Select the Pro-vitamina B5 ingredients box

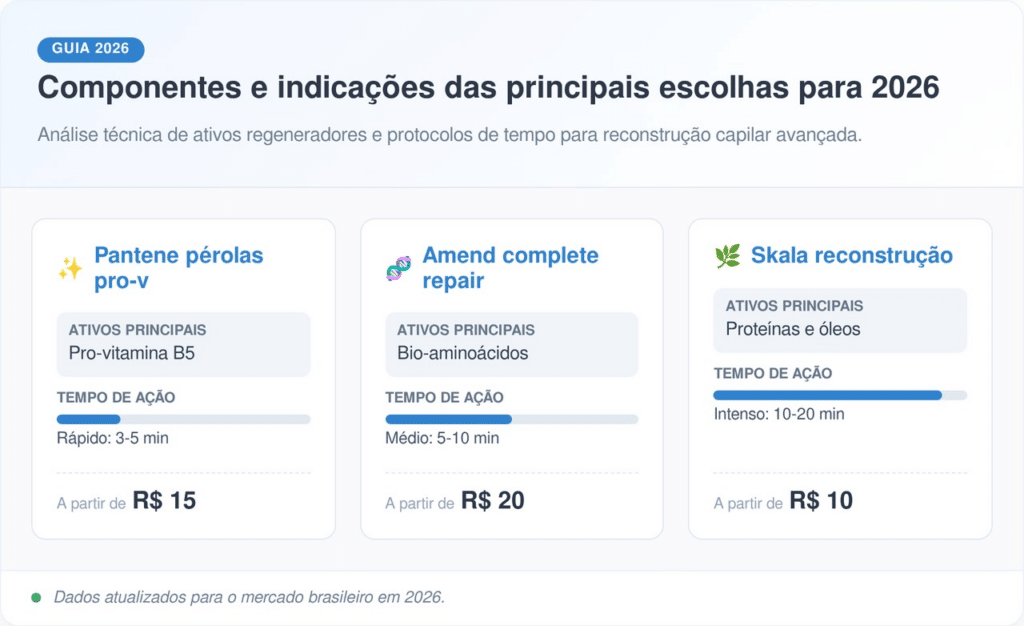(184, 344)
